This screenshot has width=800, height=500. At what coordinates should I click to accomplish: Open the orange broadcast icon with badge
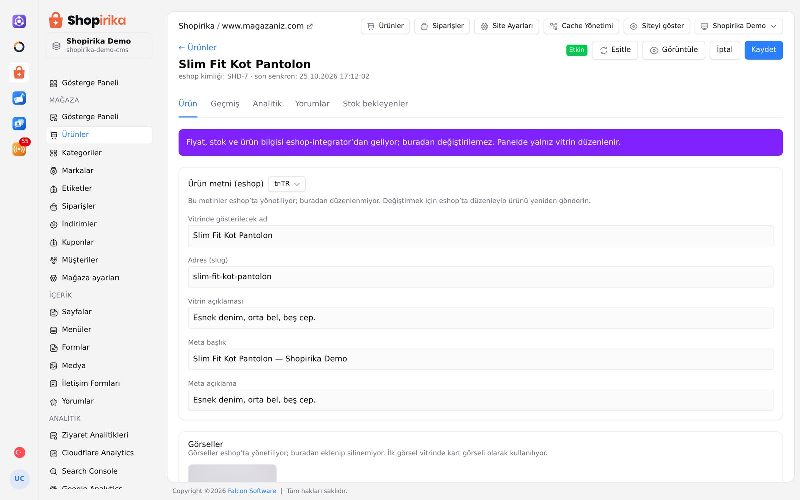point(19,149)
